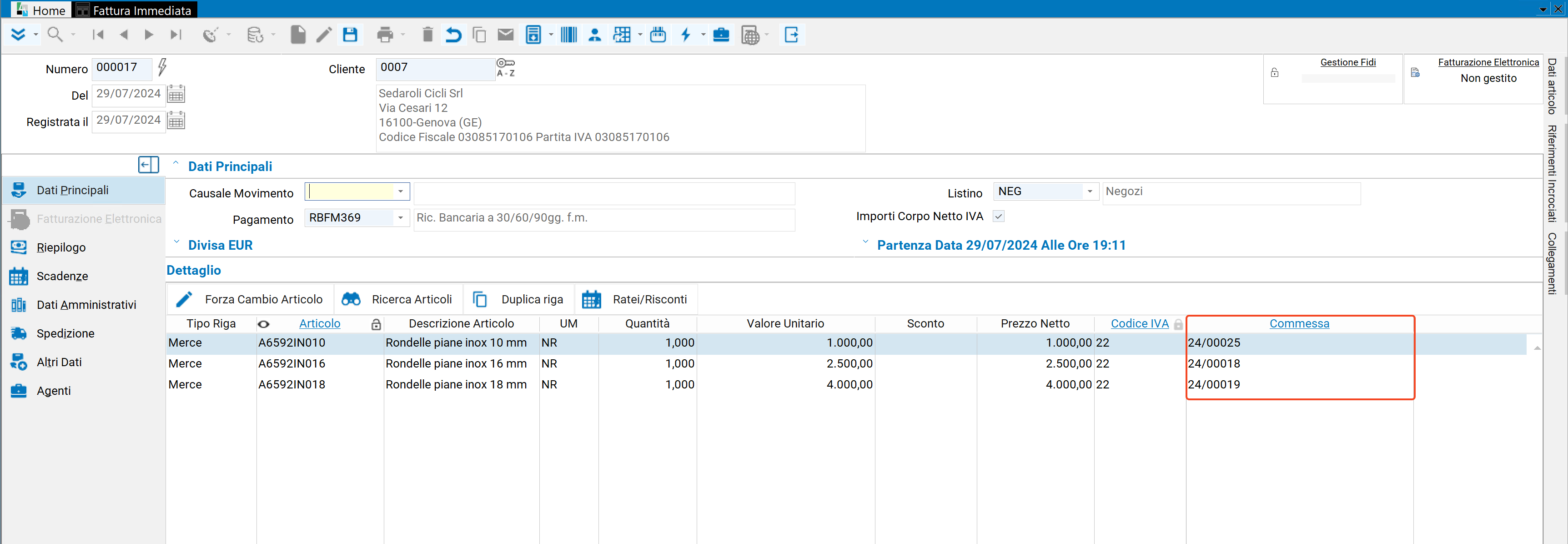
Task: Click the Cliente code field
Action: point(435,68)
